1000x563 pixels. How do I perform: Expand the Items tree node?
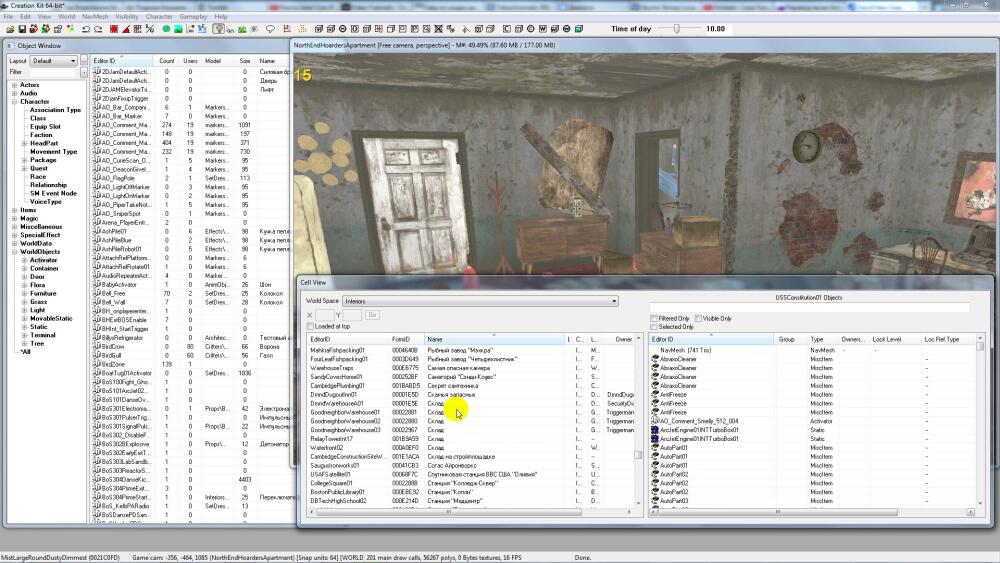point(15,210)
